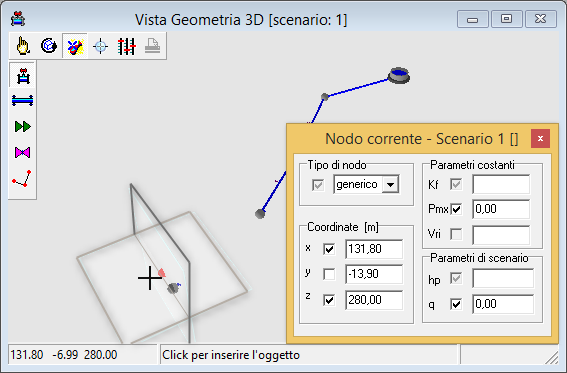This screenshot has width=567, height=373.
Task: Disable the Pmx checkbox
Action: point(456,209)
